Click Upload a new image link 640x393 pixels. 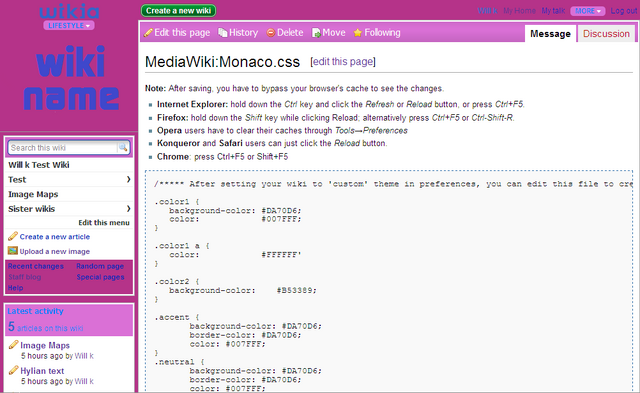[x=55, y=251]
